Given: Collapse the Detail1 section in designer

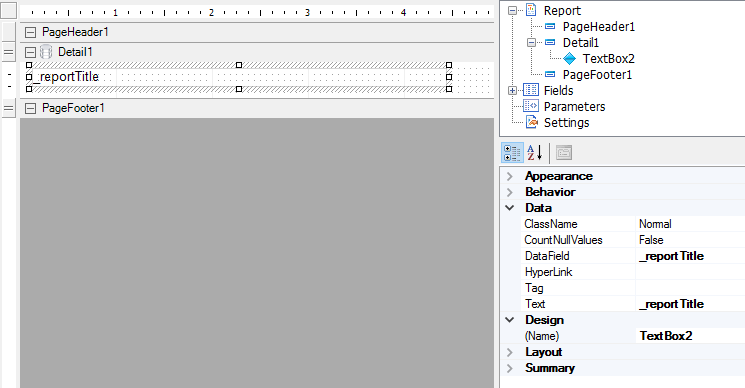Looking at the screenshot, I should 30,52.
